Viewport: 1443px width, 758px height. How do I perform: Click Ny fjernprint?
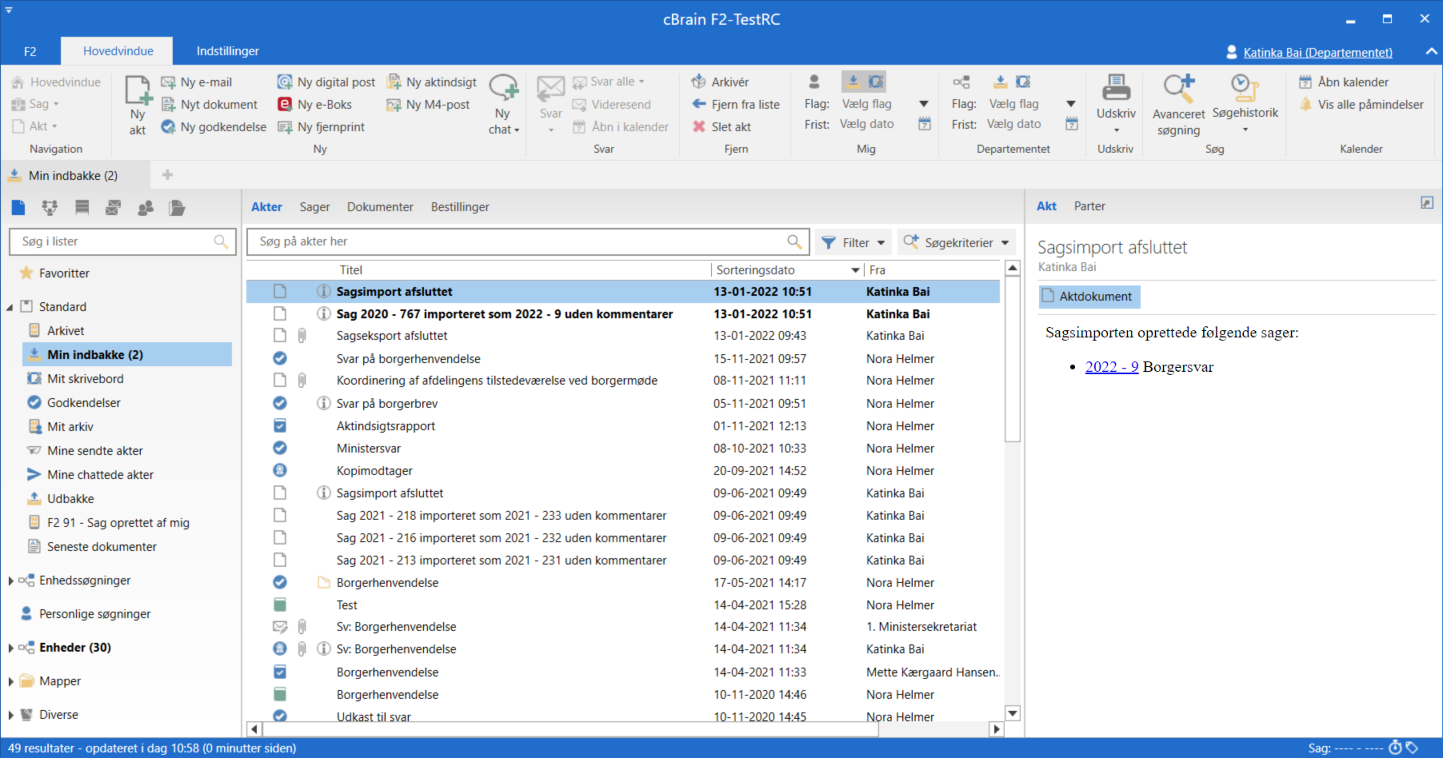321,127
